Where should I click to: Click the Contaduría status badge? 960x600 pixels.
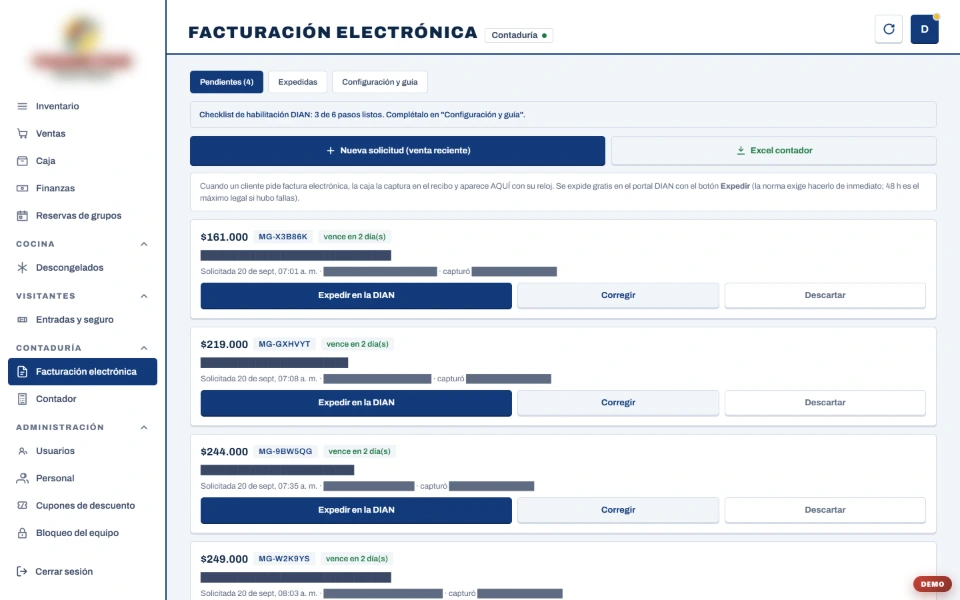pyautogui.click(x=519, y=36)
